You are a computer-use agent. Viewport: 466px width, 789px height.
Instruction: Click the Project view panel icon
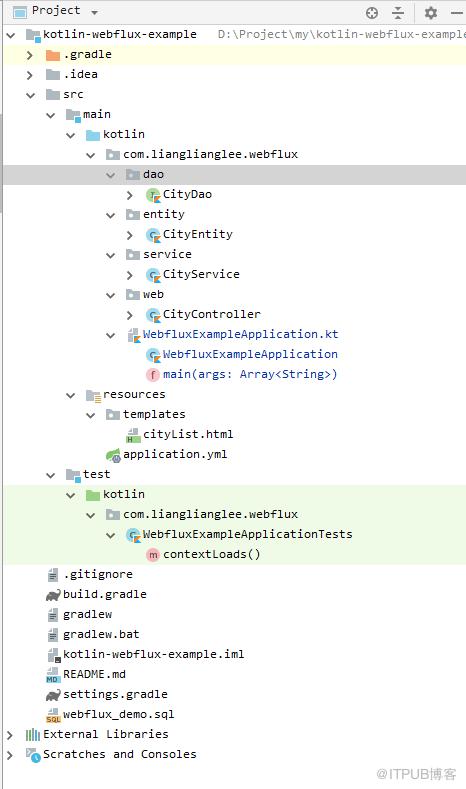point(20,12)
